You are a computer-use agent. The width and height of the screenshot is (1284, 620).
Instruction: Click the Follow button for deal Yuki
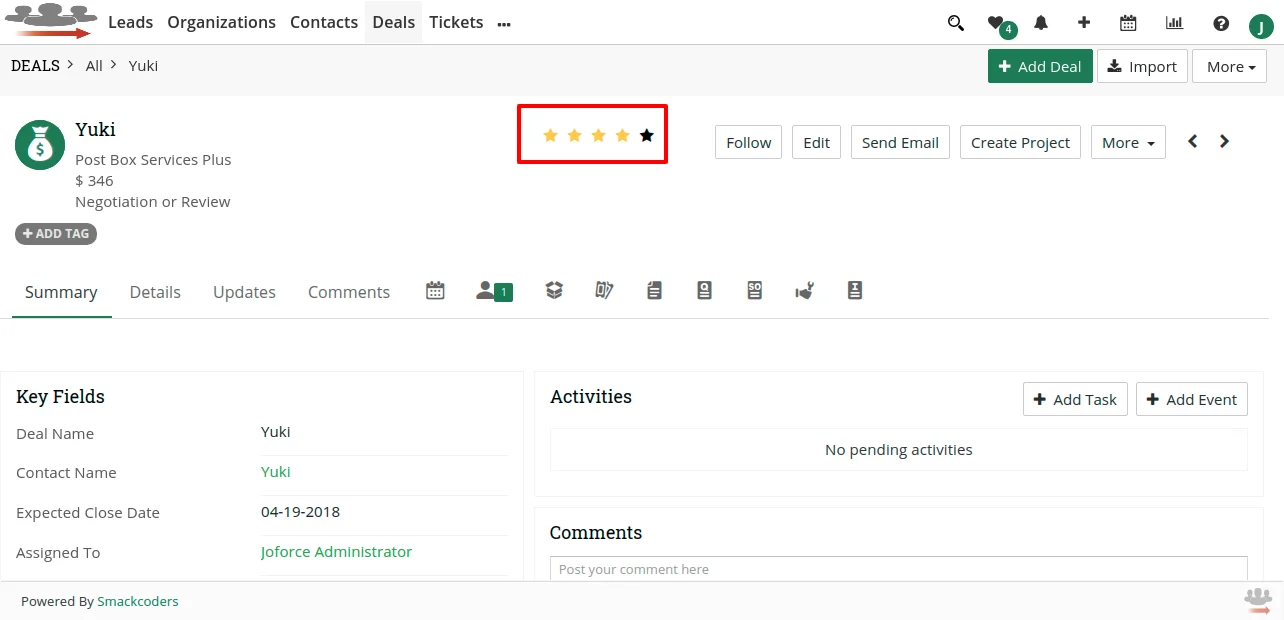tap(748, 142)
